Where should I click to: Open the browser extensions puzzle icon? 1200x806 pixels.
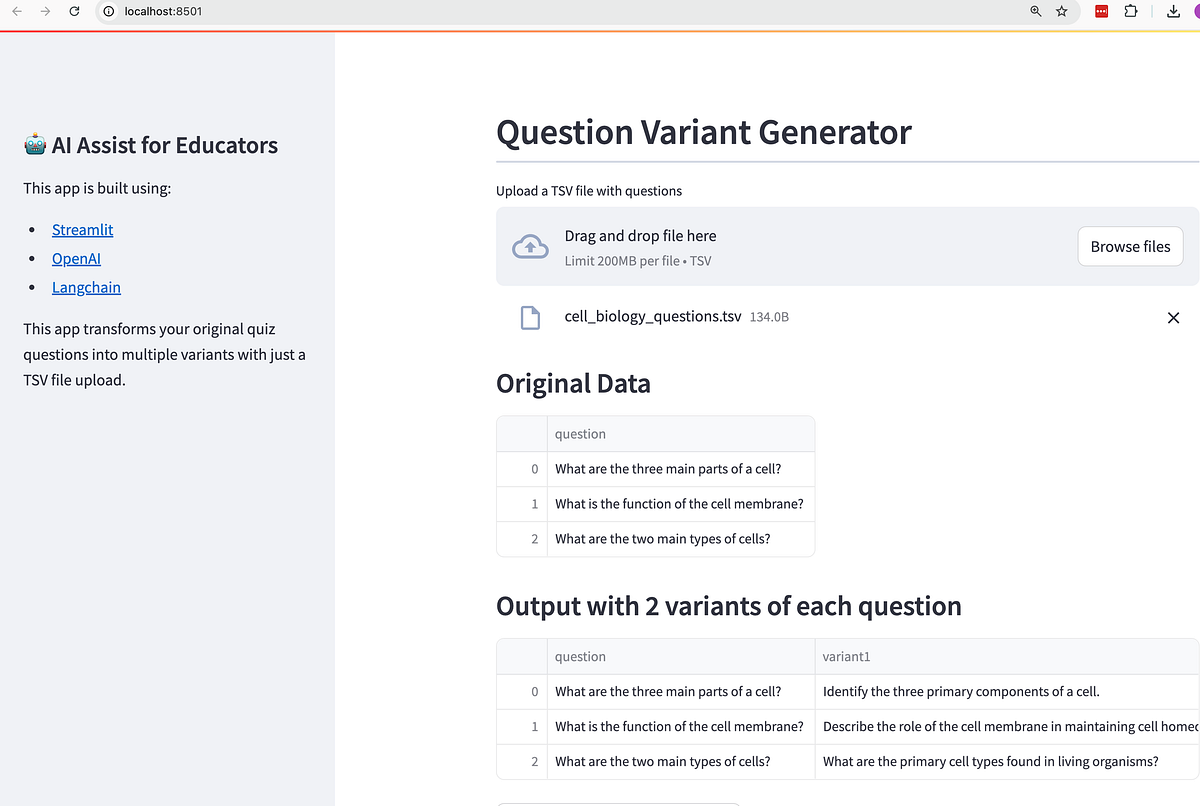click(1131, 12)
